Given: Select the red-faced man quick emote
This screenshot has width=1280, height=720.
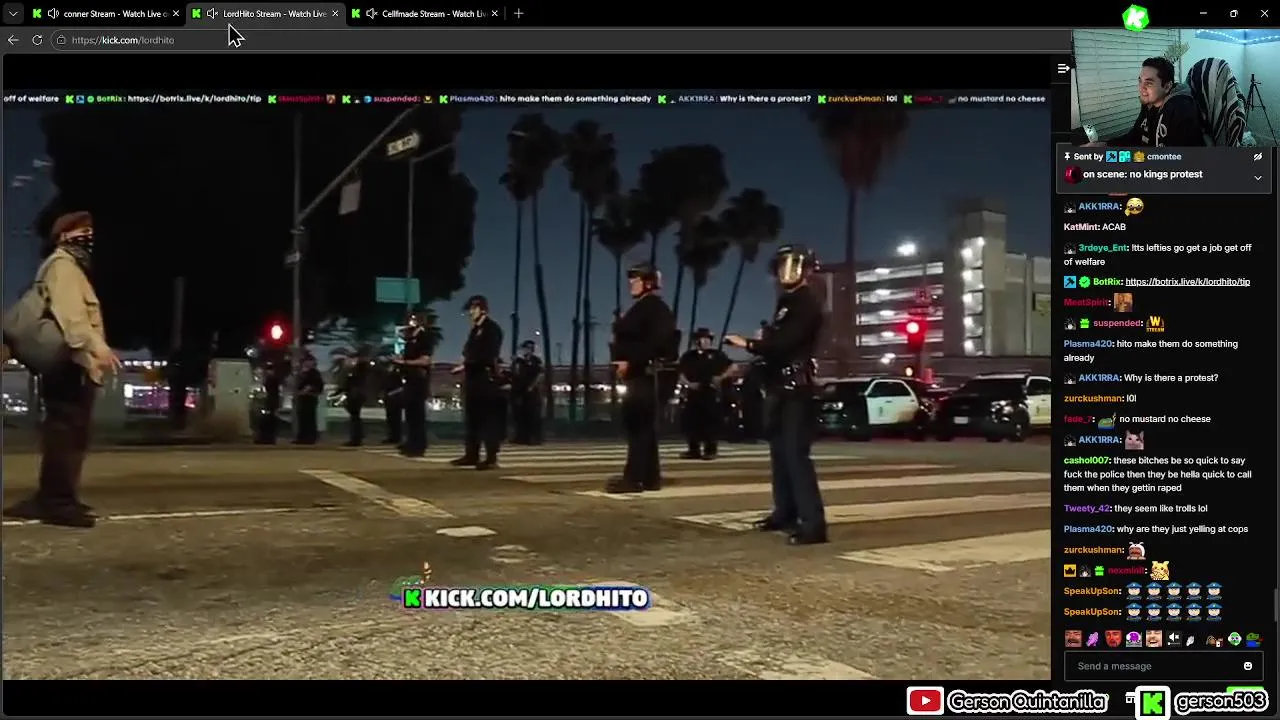Looking at the screenshot, I should [1113, 639].
